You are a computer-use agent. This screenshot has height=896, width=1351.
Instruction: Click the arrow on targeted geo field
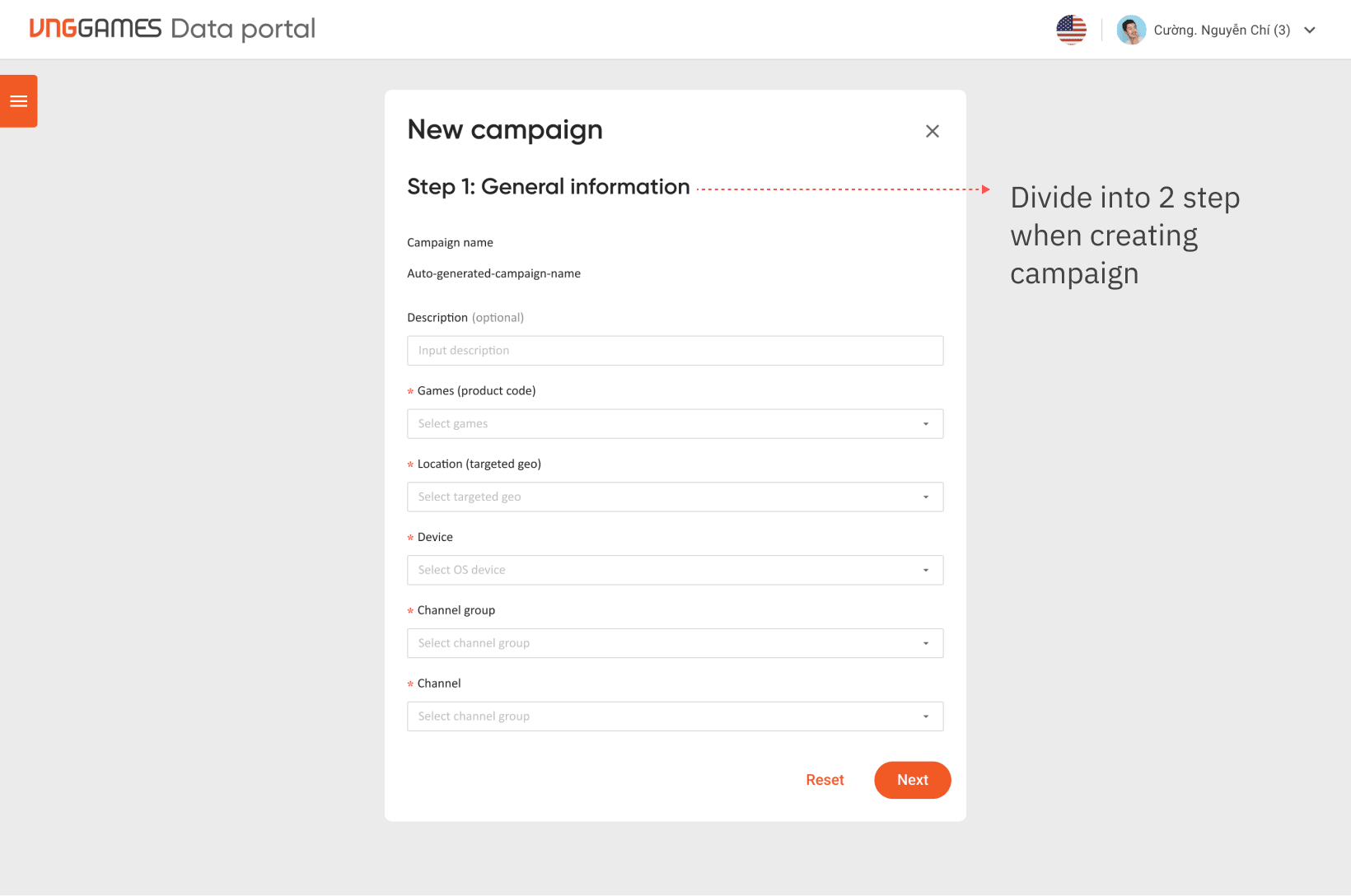926,497
